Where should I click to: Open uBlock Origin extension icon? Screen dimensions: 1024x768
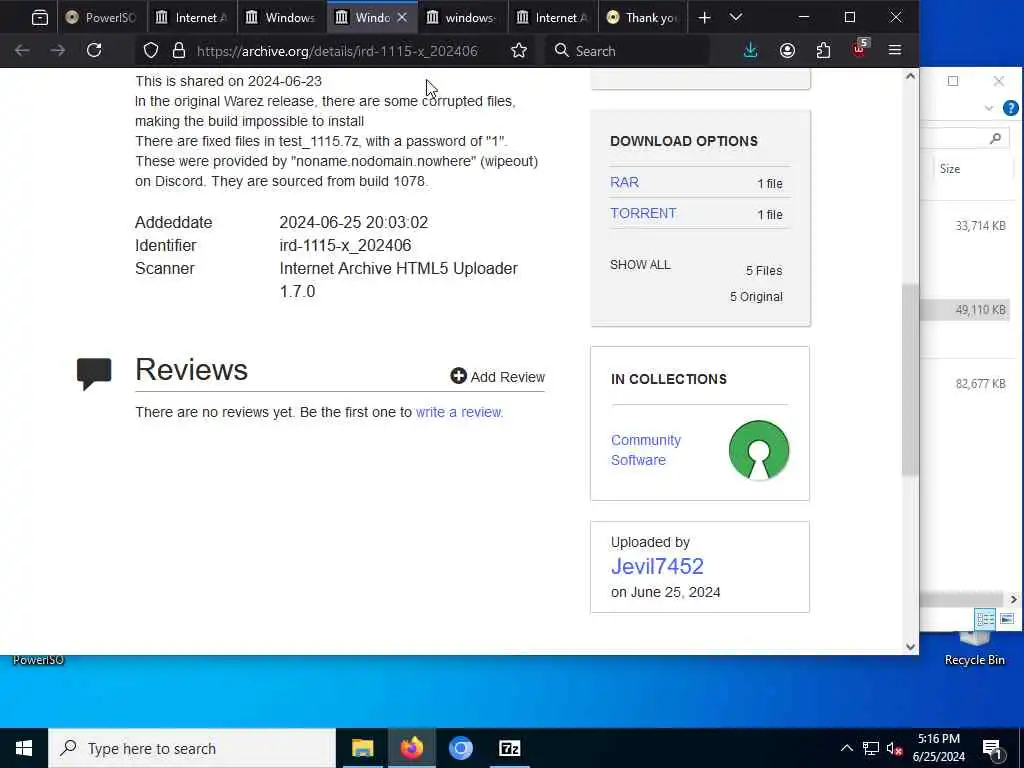[860, 49]
